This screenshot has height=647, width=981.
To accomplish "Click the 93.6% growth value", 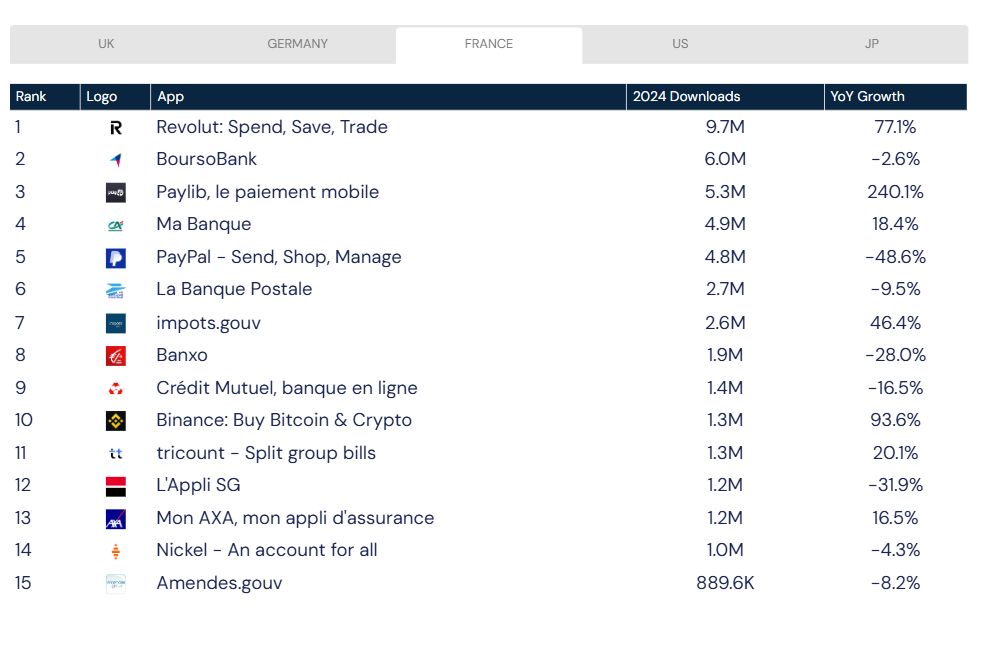I will 895,420.
